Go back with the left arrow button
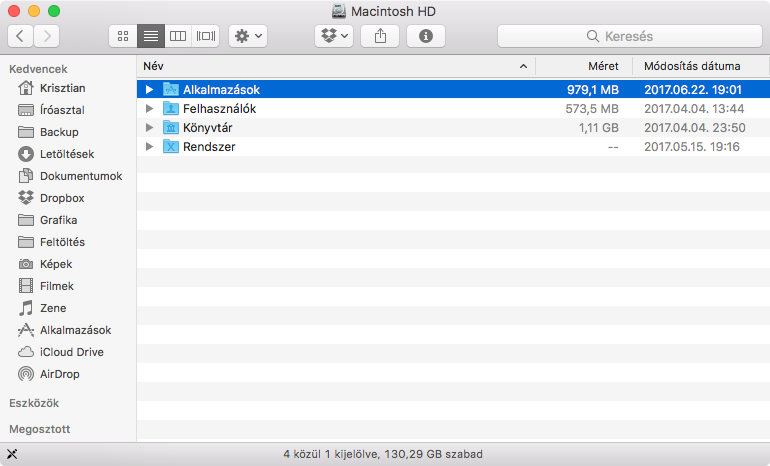This screenshot has height=466, width=770. click(x=20, y=36)
